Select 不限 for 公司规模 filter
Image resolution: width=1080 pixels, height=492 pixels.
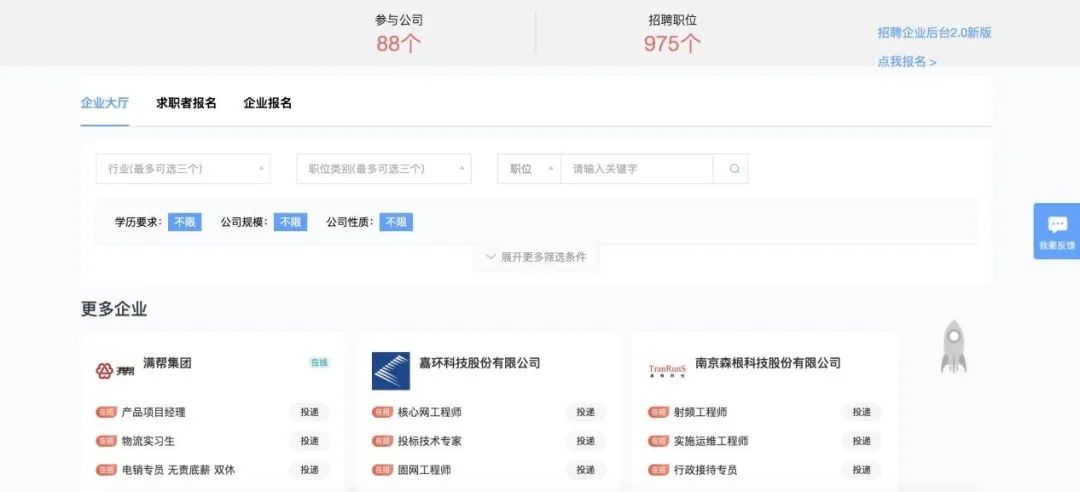point(290,222)
